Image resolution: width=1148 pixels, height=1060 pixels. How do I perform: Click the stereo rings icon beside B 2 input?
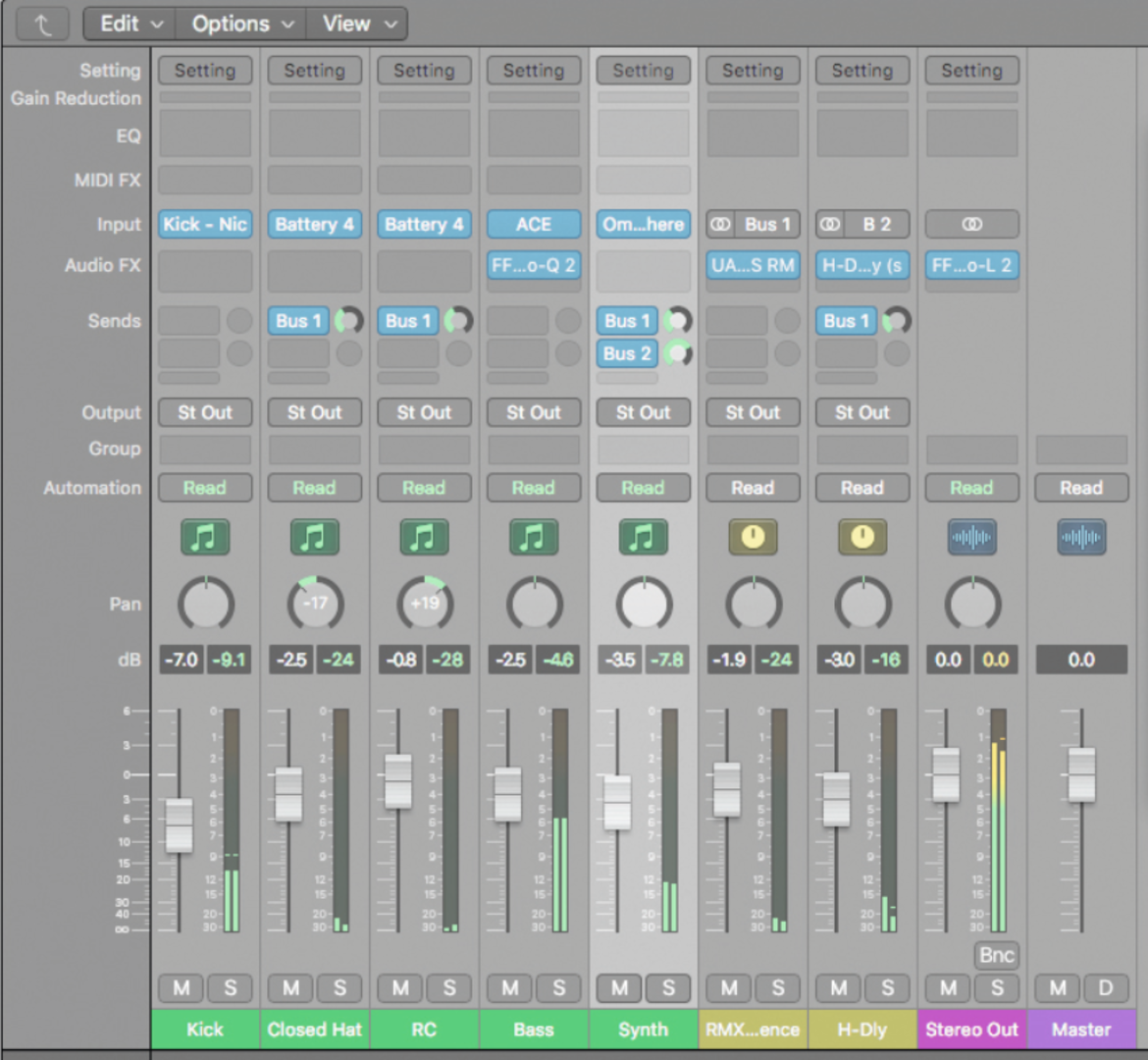click(830, 224)
